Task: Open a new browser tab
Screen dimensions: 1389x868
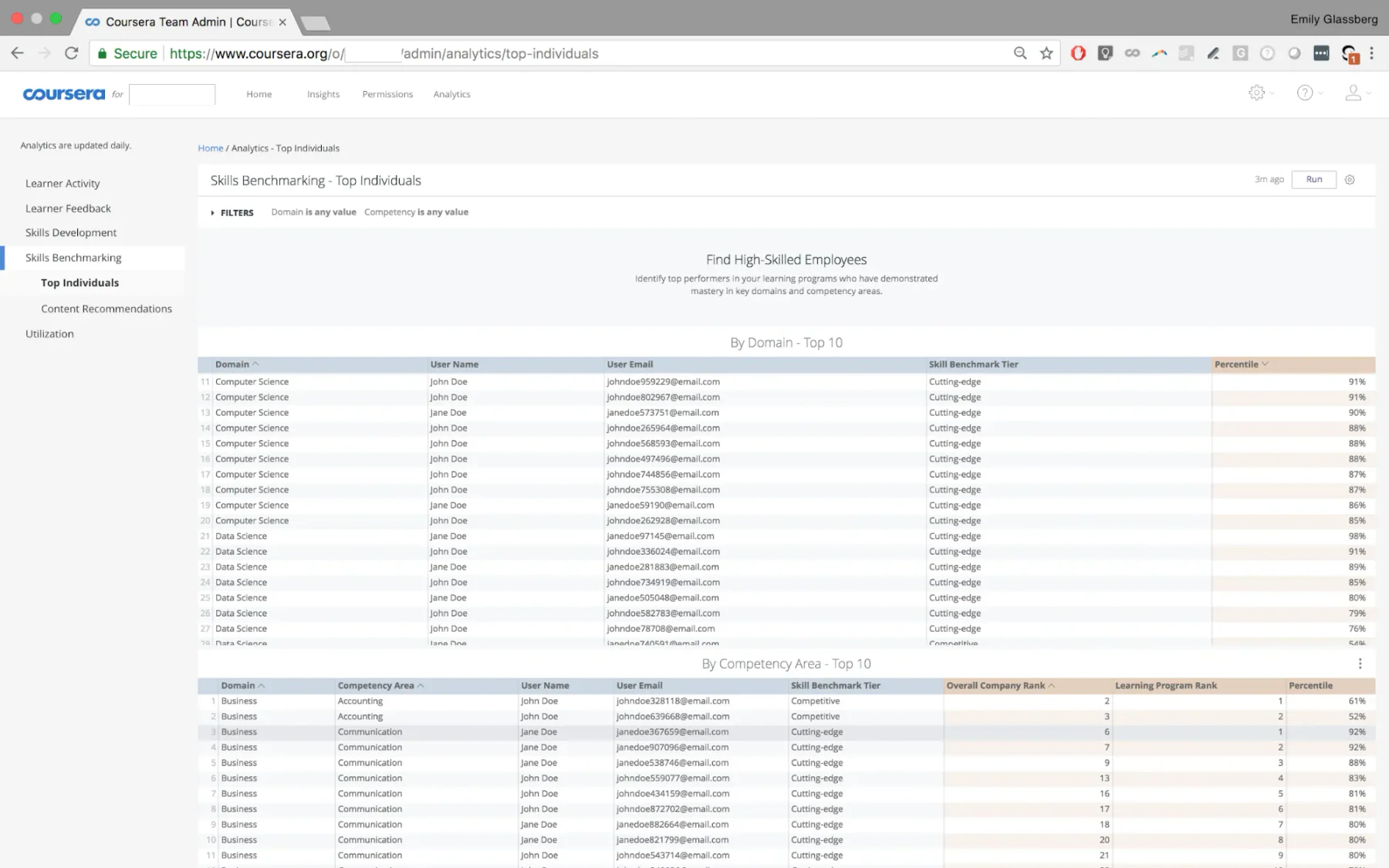Action: tap(316, 23)
